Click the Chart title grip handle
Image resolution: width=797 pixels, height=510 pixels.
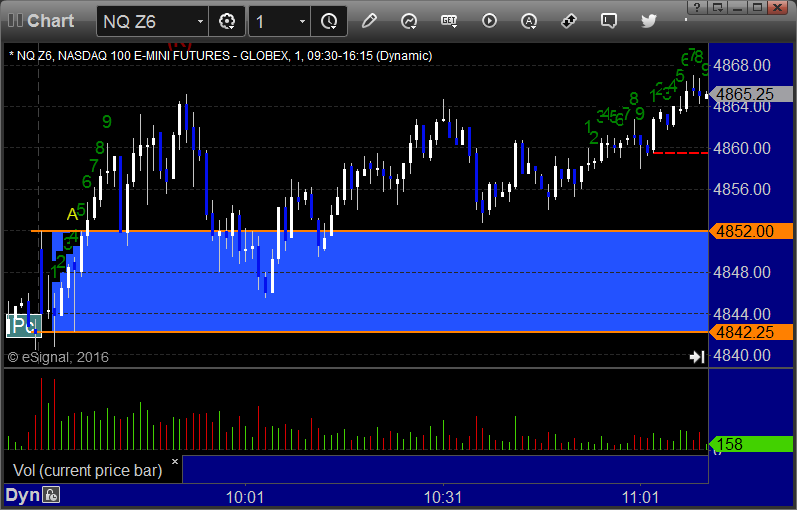coord(15,20)
